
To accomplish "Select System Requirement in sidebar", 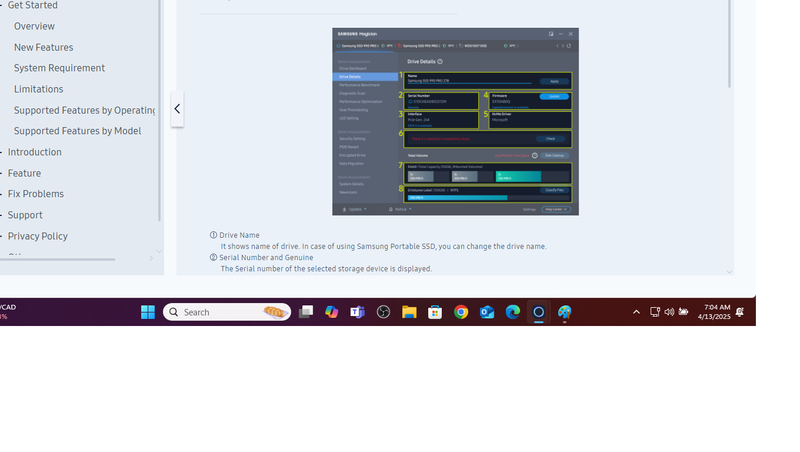I will coord(59,68).
